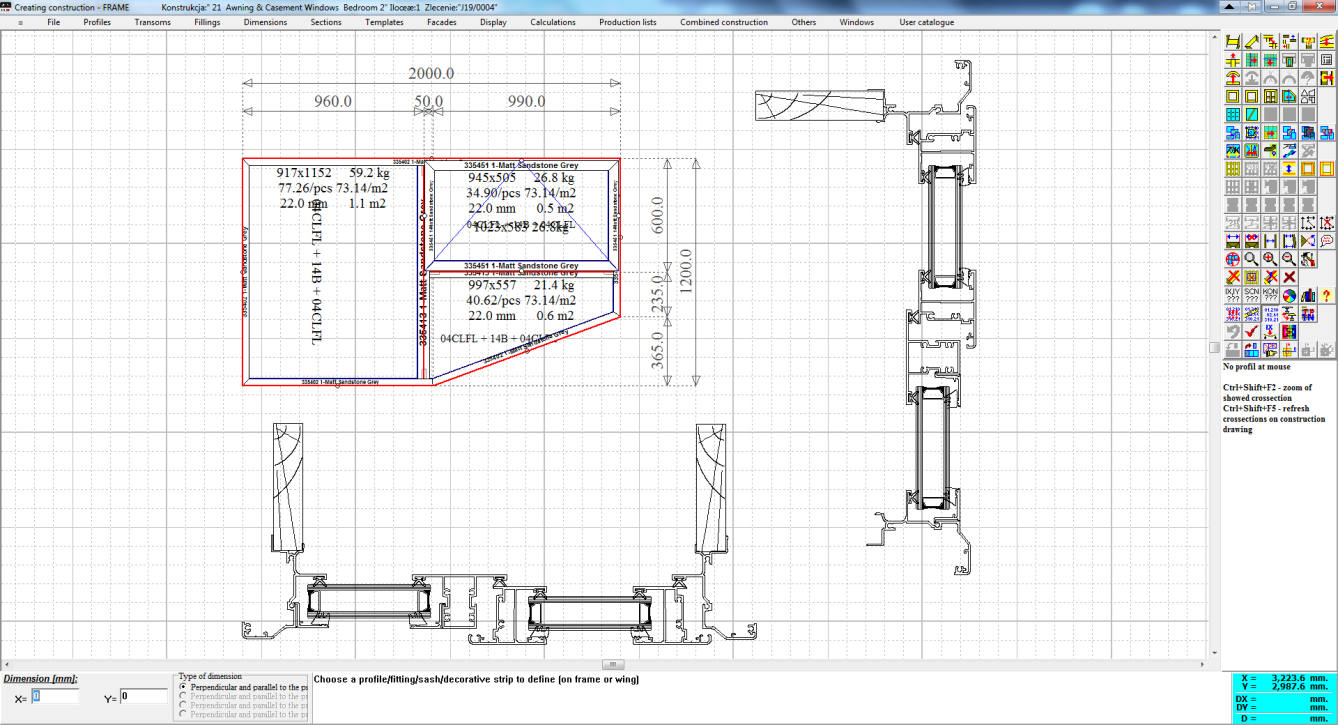Click the 365.0 dimension label
This screenshot has width=1338, height=725.
click(x=657, y=350)
